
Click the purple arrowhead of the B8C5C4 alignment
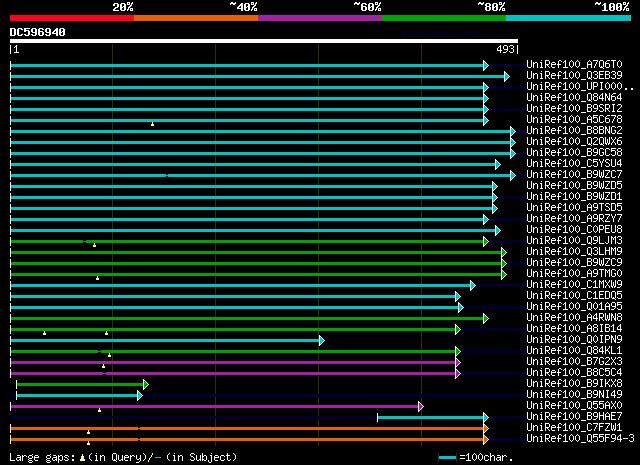pos(458,374)
